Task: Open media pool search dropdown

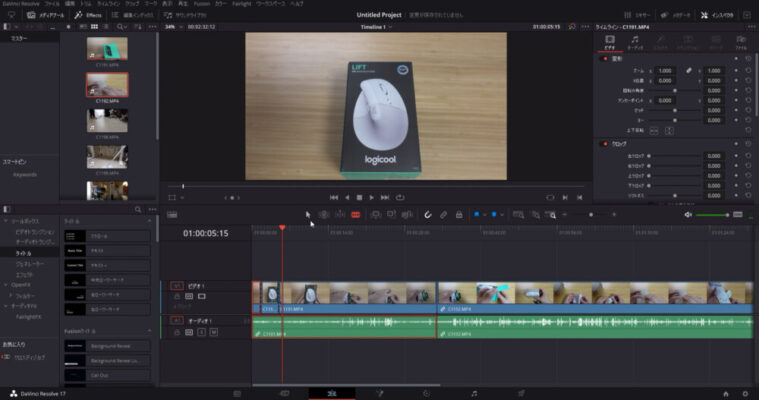Action: 121,27
